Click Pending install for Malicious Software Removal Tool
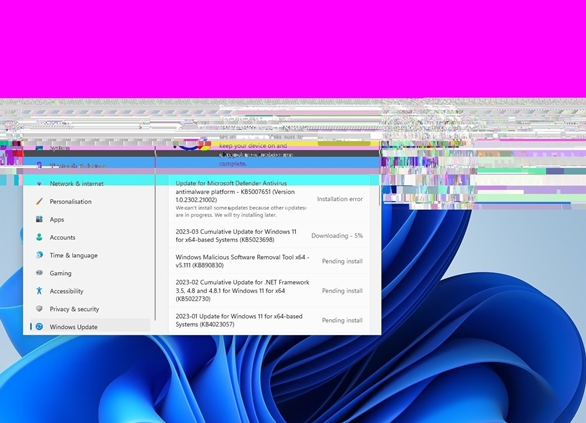 coord(342,261)
